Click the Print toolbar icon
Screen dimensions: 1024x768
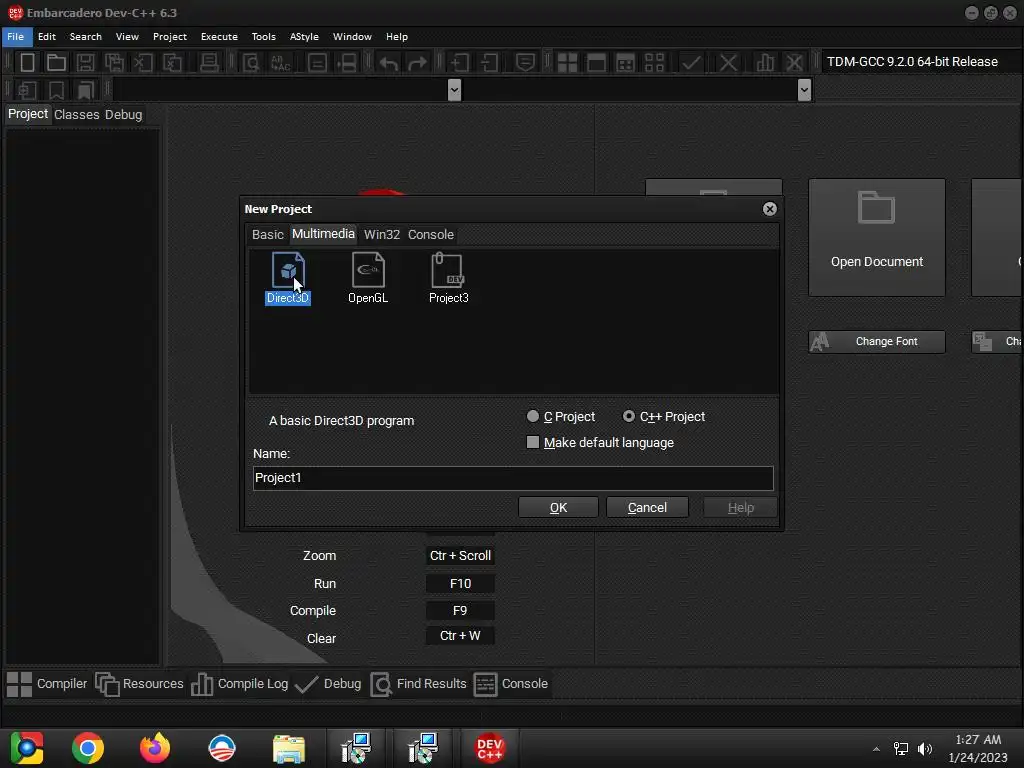coord(209,63)
